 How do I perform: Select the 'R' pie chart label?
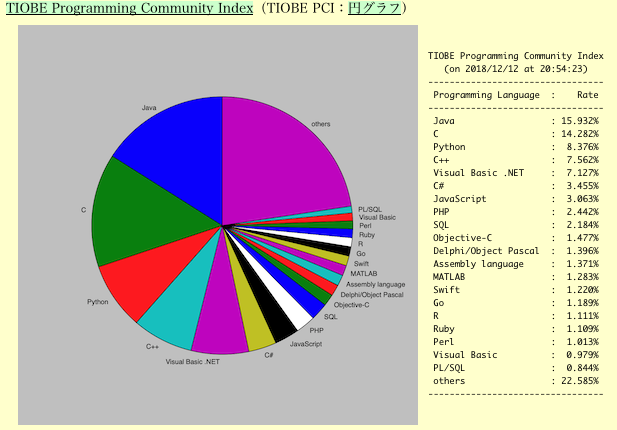click(360, 244)
